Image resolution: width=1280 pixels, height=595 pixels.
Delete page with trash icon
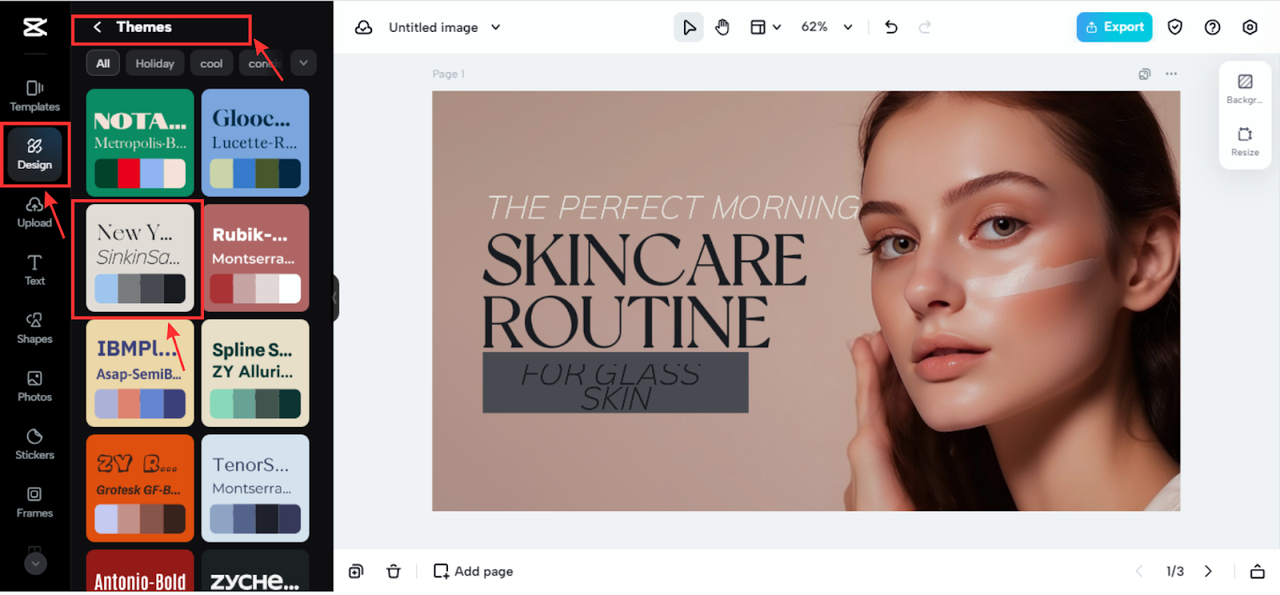[394, 571]
